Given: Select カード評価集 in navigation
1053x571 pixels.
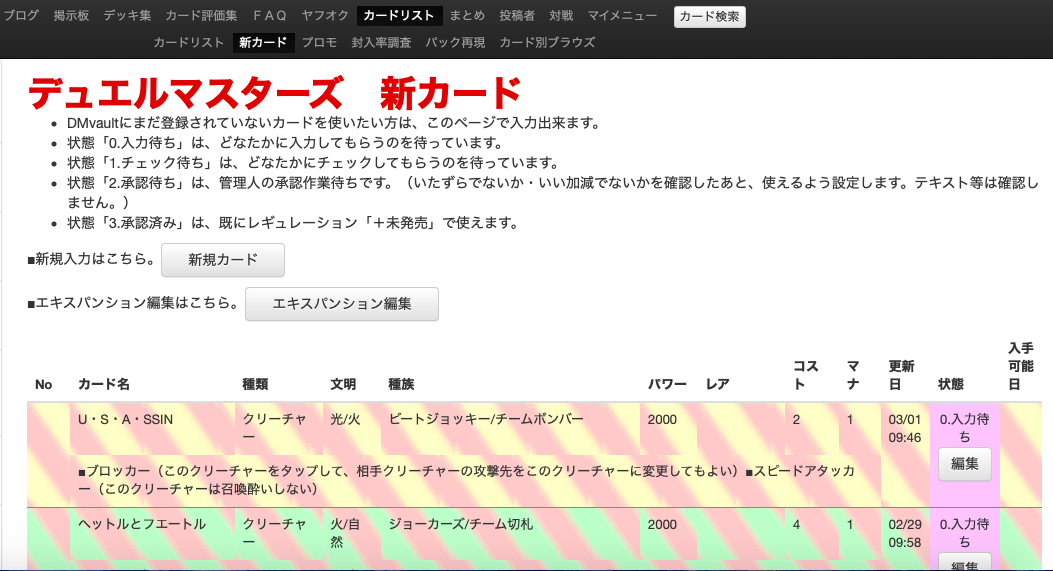Looking at the screenshot, I should pyautogui.click(x=201, y=15).
